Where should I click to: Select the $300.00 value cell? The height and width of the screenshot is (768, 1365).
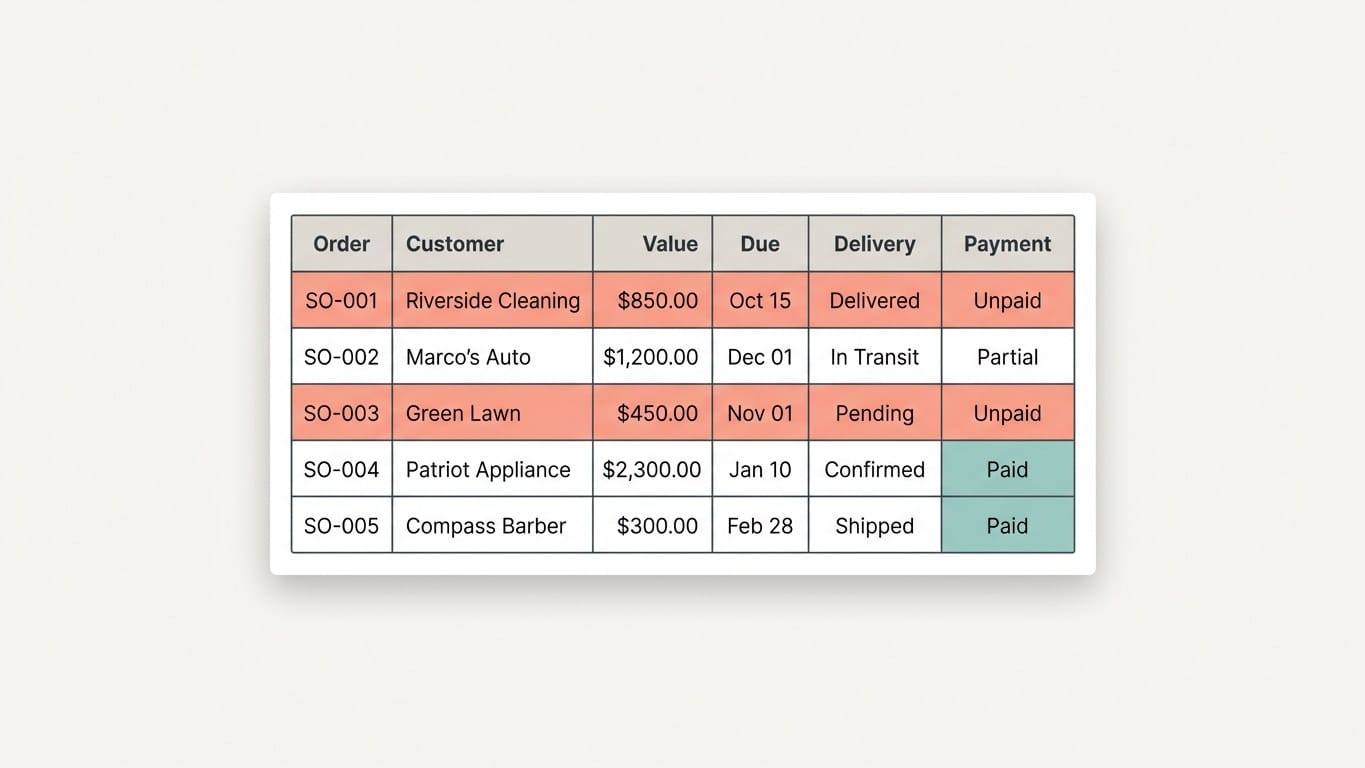pyautogui.click(x=653, y=524)
